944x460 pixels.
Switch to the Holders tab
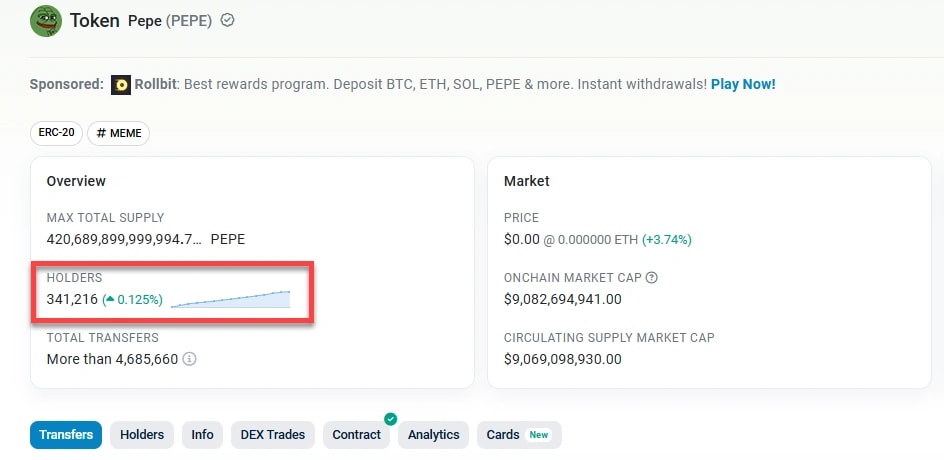click(142, 435)
